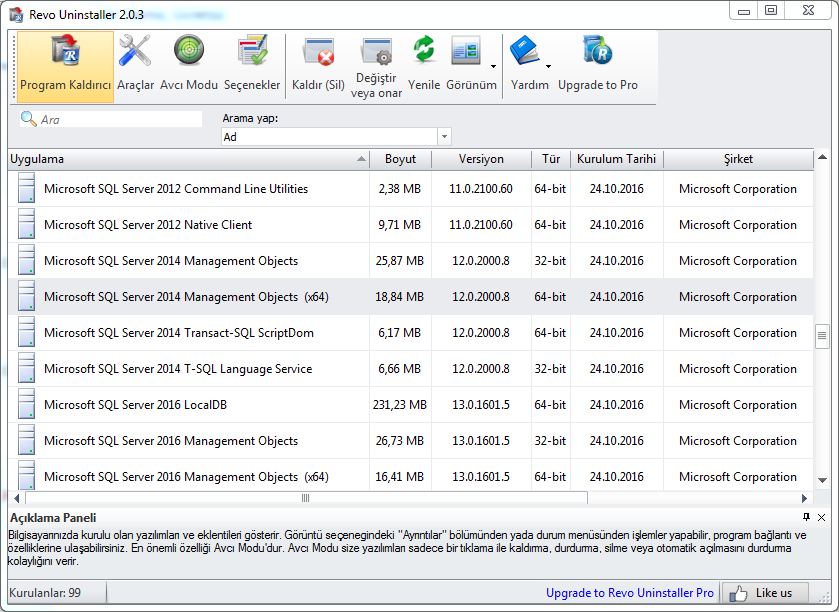
Task: Click the 16,41 MB size cell
Action: (400, 477)
